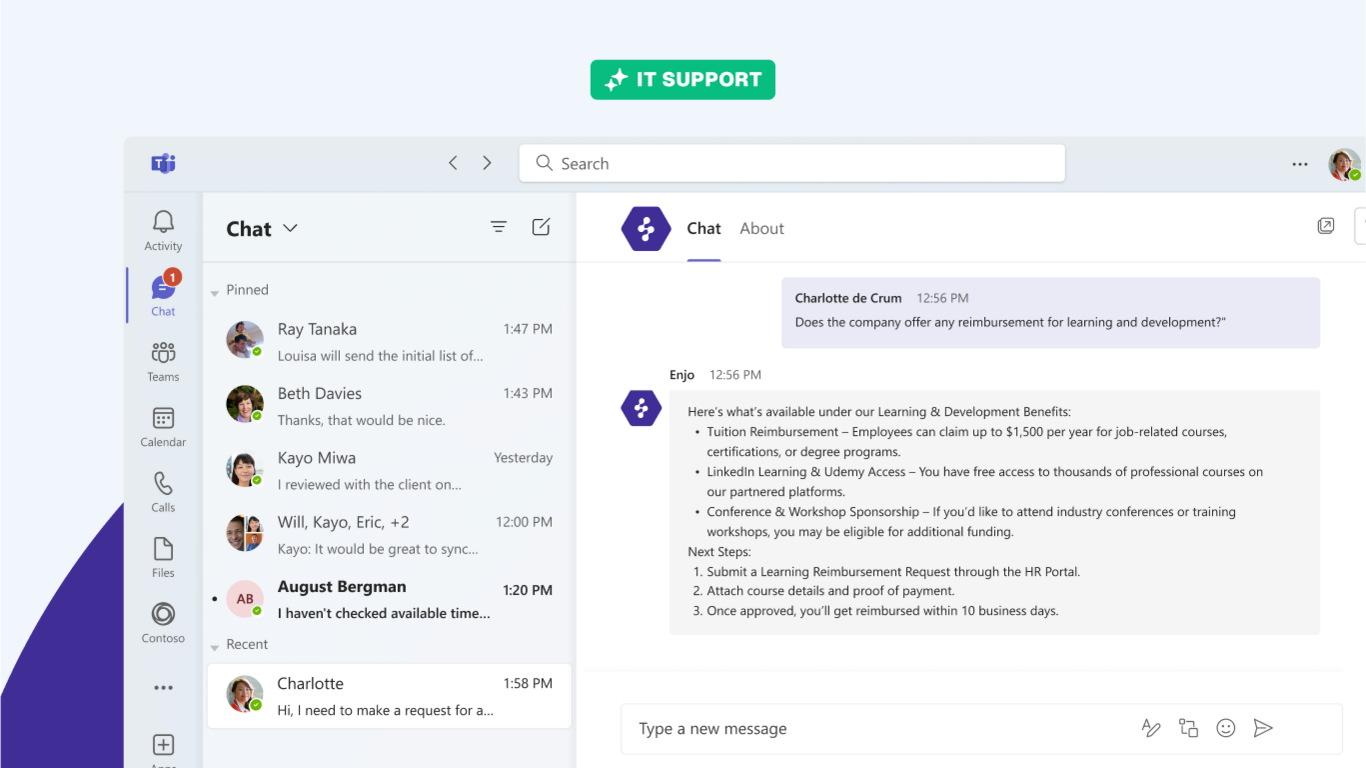Image resolution: width=1366 pixels, height=768 pixels.
Task: Open the Activity bell icon
Action: (x=163, y=223)
